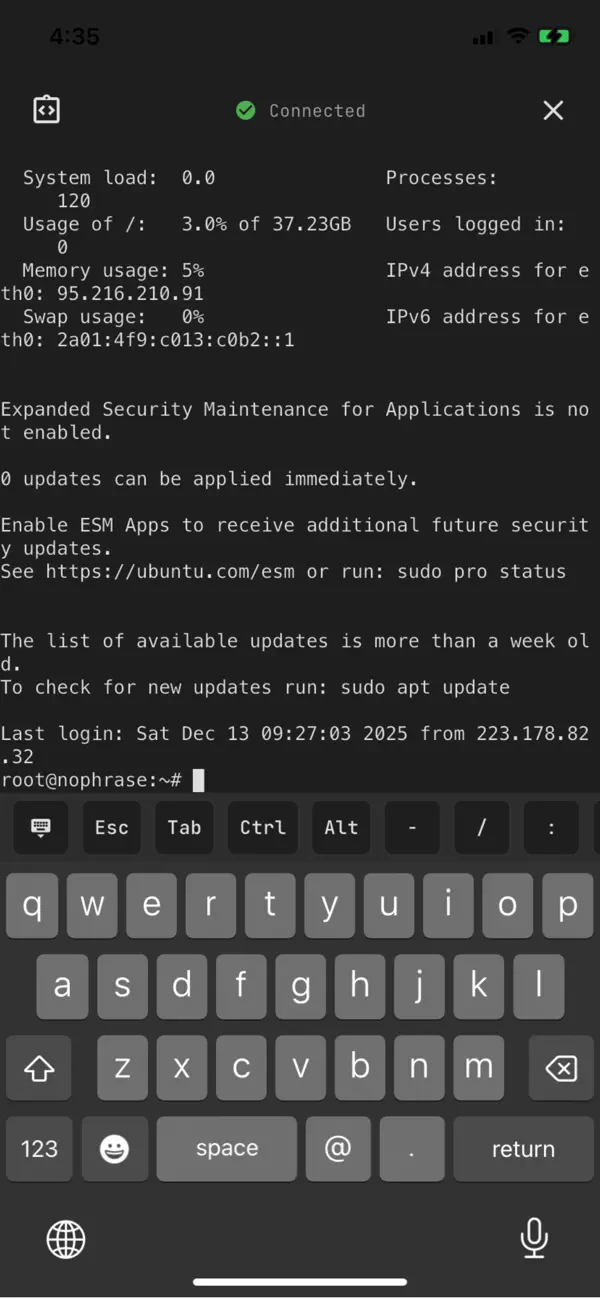Tap the Shift arrow icon
The width and height of the screenshot is (600, 1299).
(x=39, y=1068)
